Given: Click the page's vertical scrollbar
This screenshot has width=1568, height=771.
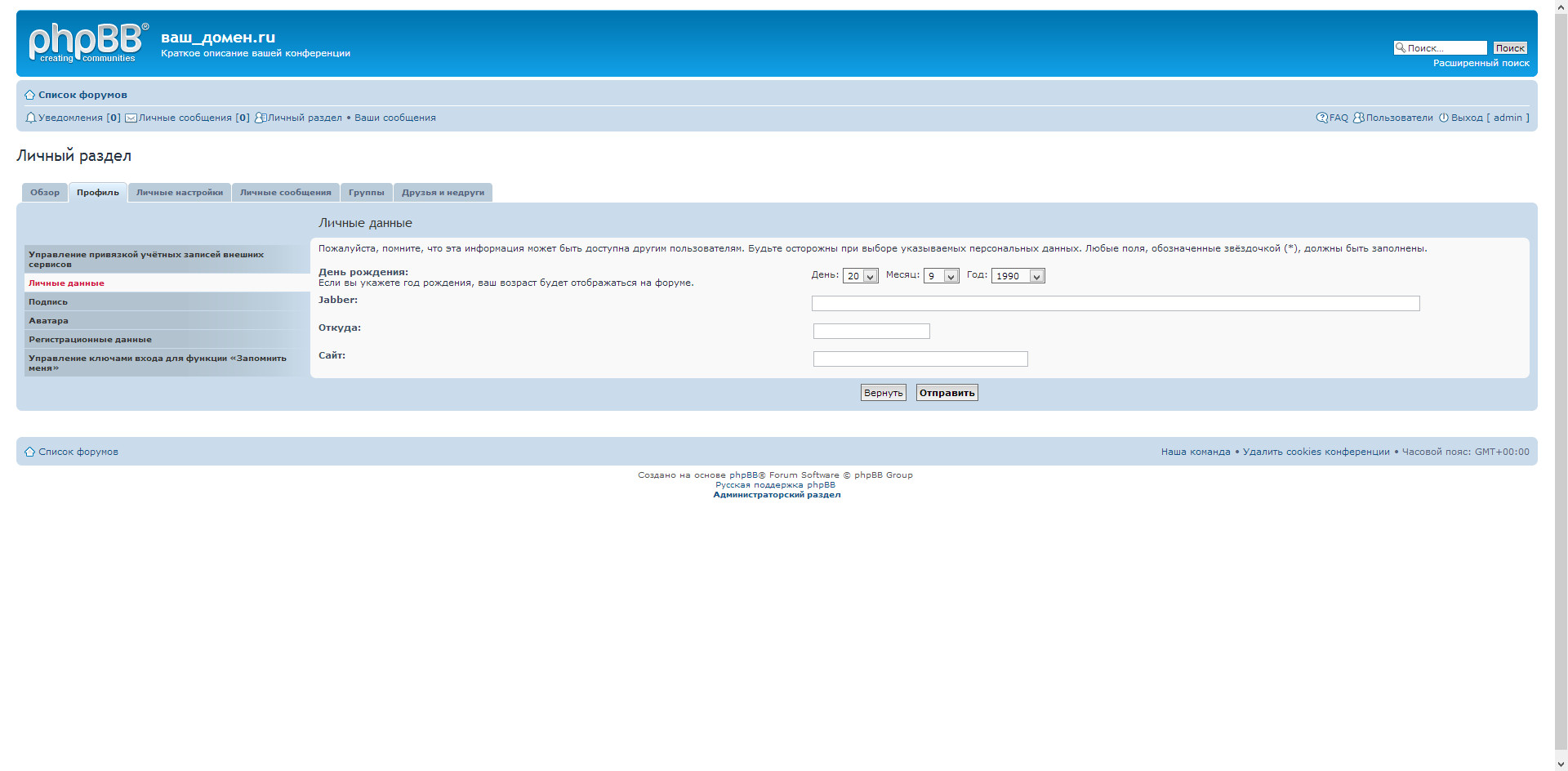Looking at the screenshot, I should (x=1561, y=384).
